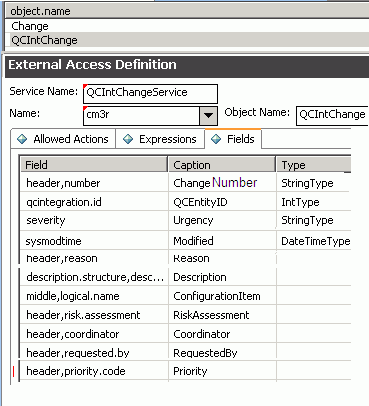The image size is (369, 406).
Task: Select the header,number field cell
Action: pos(94,183)
